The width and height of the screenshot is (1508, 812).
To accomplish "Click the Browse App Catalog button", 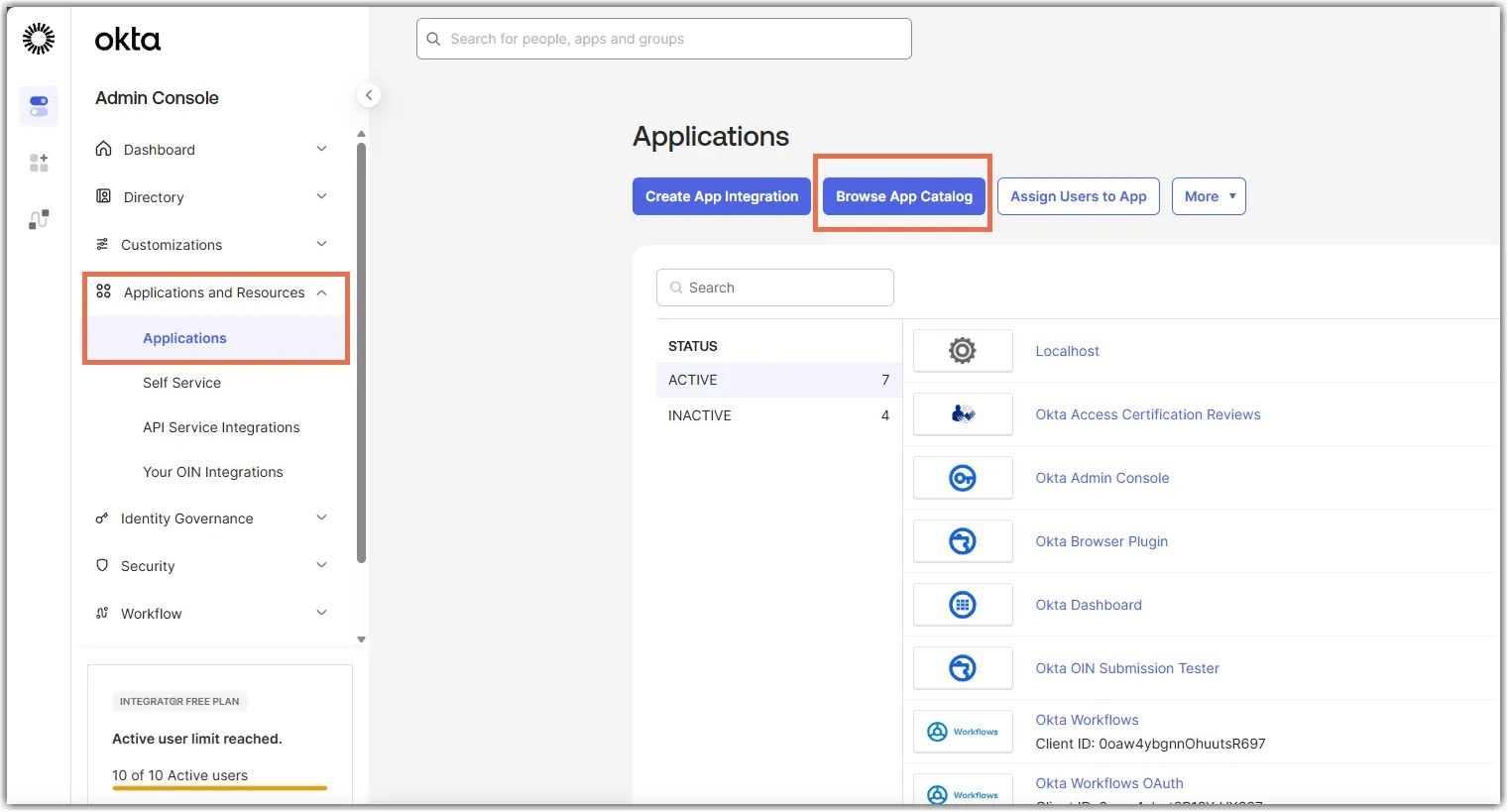I will [x=904, y=196].
